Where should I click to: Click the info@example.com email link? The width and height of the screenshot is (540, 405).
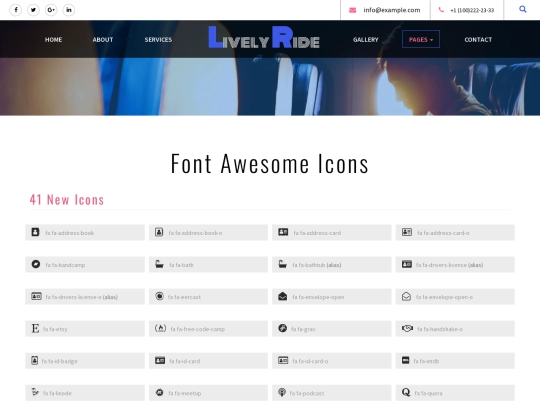[392, 10]
